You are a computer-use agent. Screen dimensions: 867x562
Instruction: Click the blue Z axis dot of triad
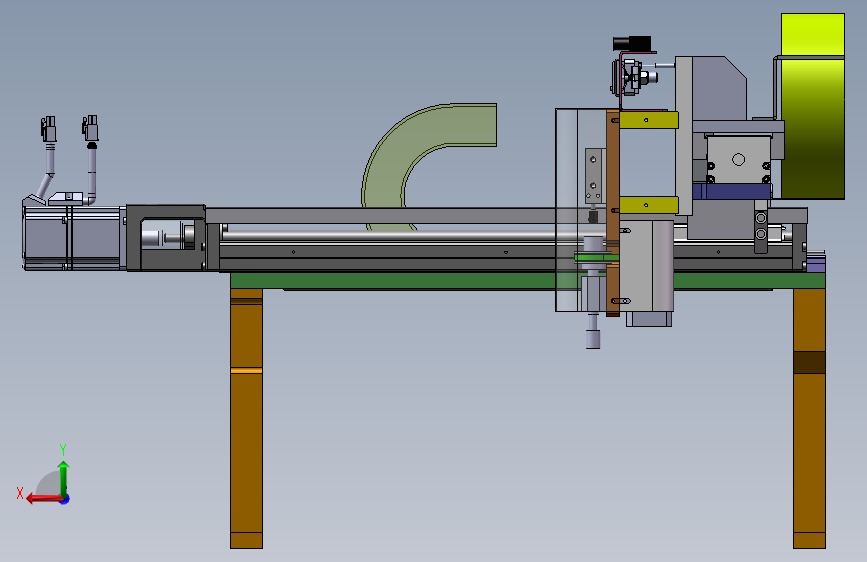tap(65, 499)
